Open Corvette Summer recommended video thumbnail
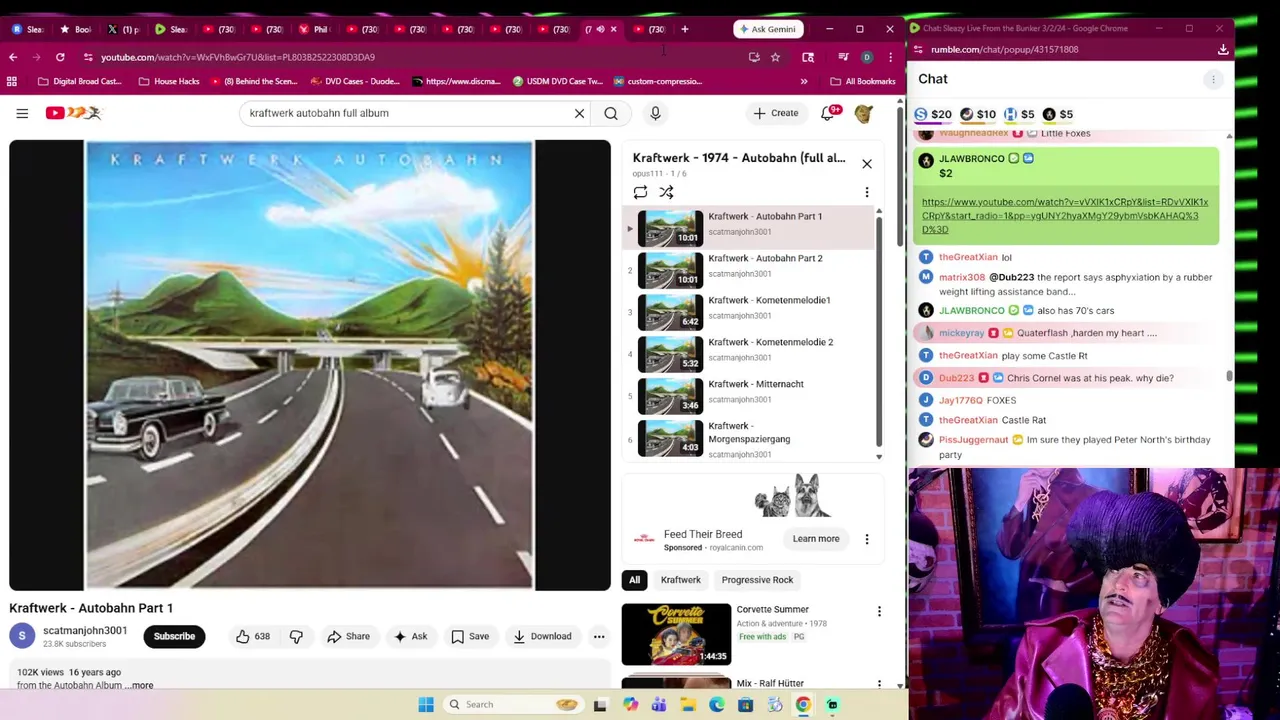Viewport: 1280px width, 720px height. [x=676, y=634]
